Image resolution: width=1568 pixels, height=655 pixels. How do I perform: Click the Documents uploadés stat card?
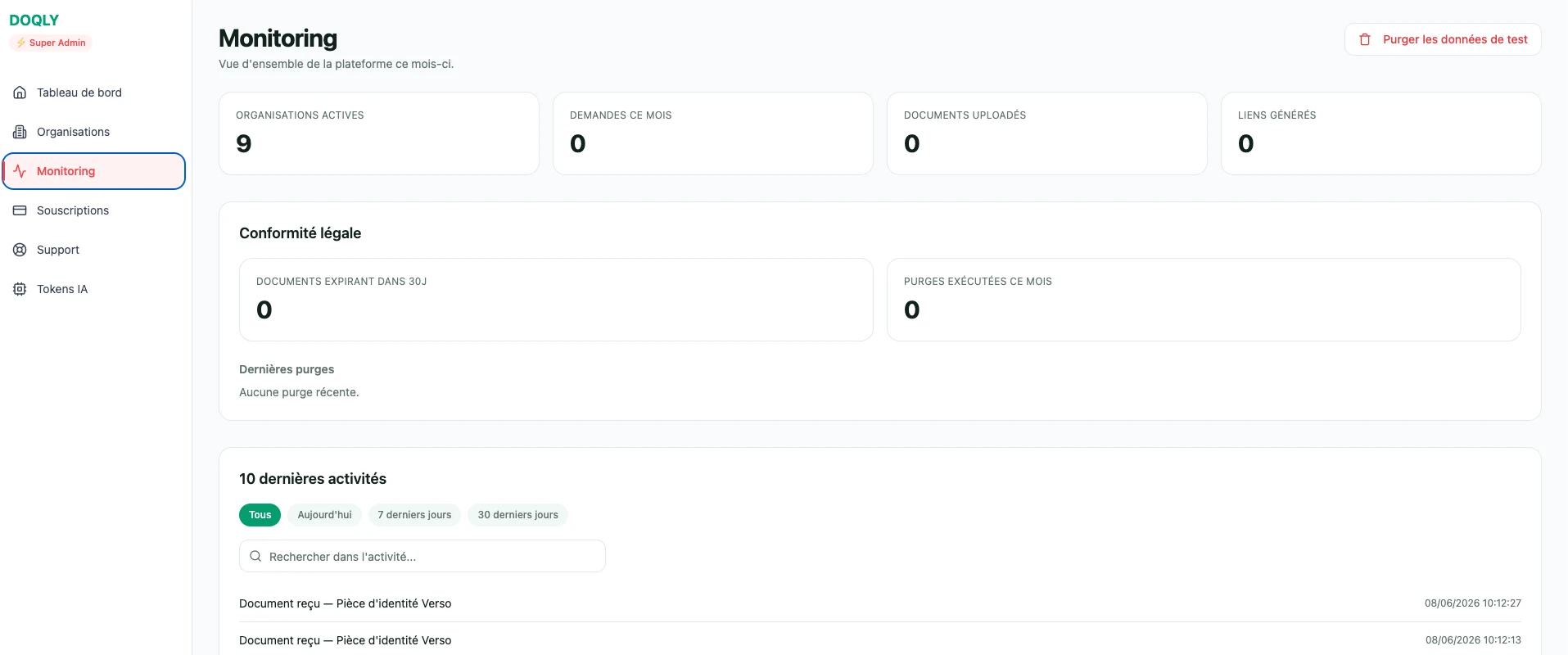pos(1047,133)
